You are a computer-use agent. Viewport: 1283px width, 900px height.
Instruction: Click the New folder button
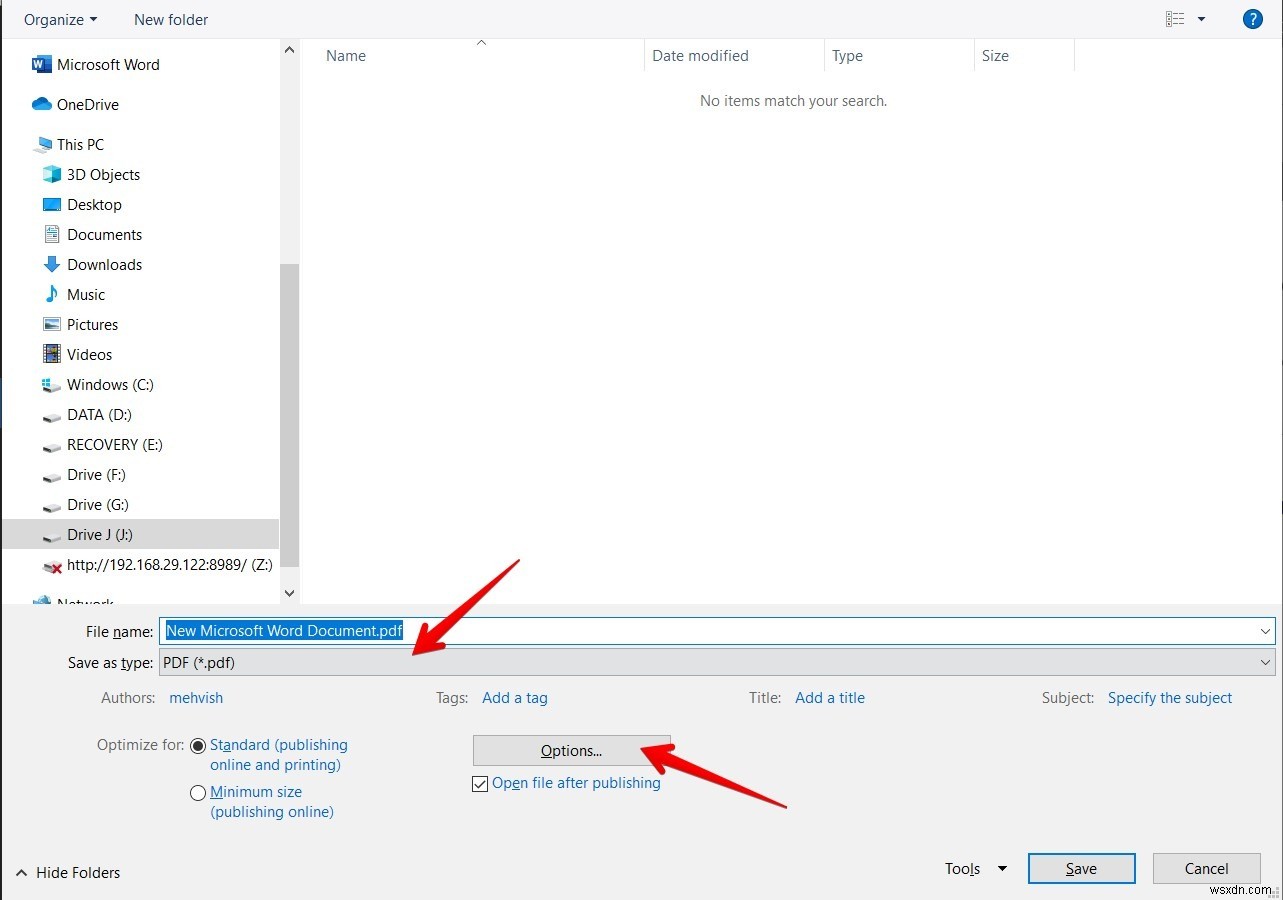[171, 19]
